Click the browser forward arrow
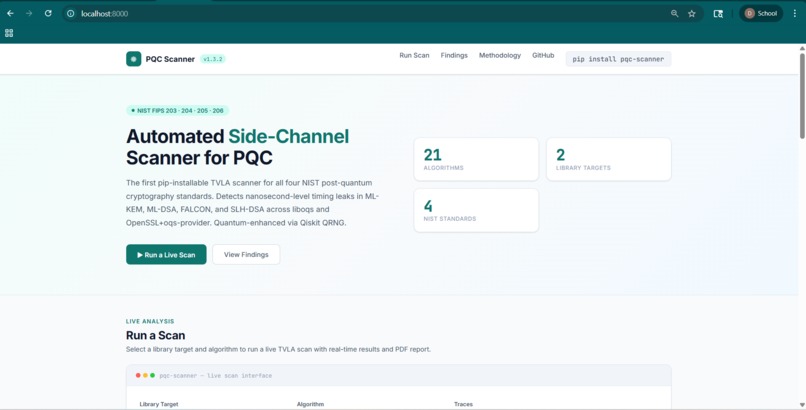806x410 pixels. [29, 13]
